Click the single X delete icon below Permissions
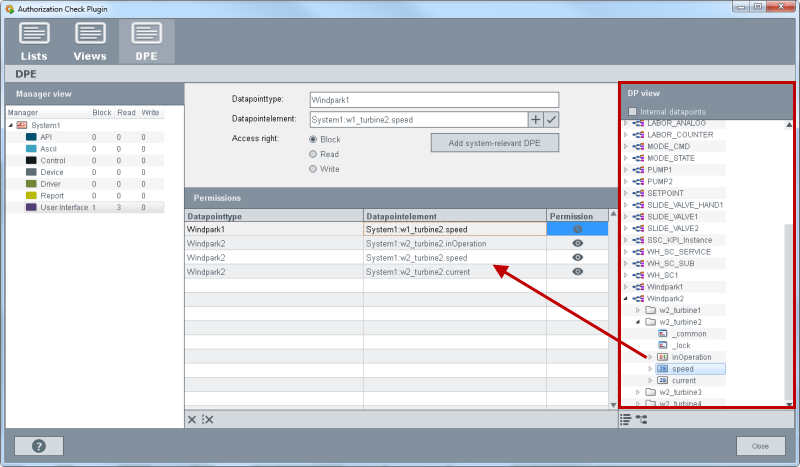This screenshot has height=467, width=800. point(192,419)
